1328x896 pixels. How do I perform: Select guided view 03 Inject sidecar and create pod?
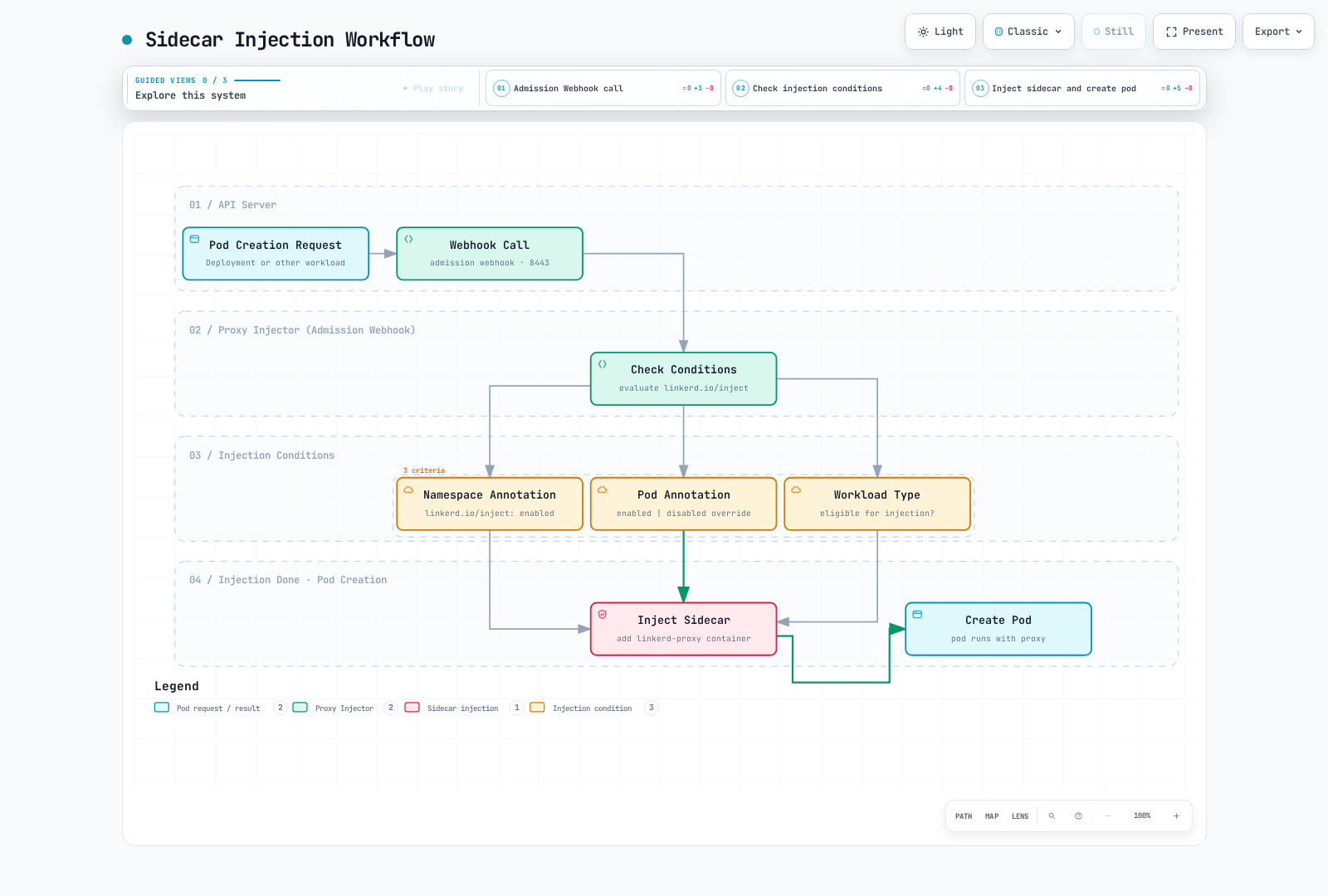point(1082,88)
